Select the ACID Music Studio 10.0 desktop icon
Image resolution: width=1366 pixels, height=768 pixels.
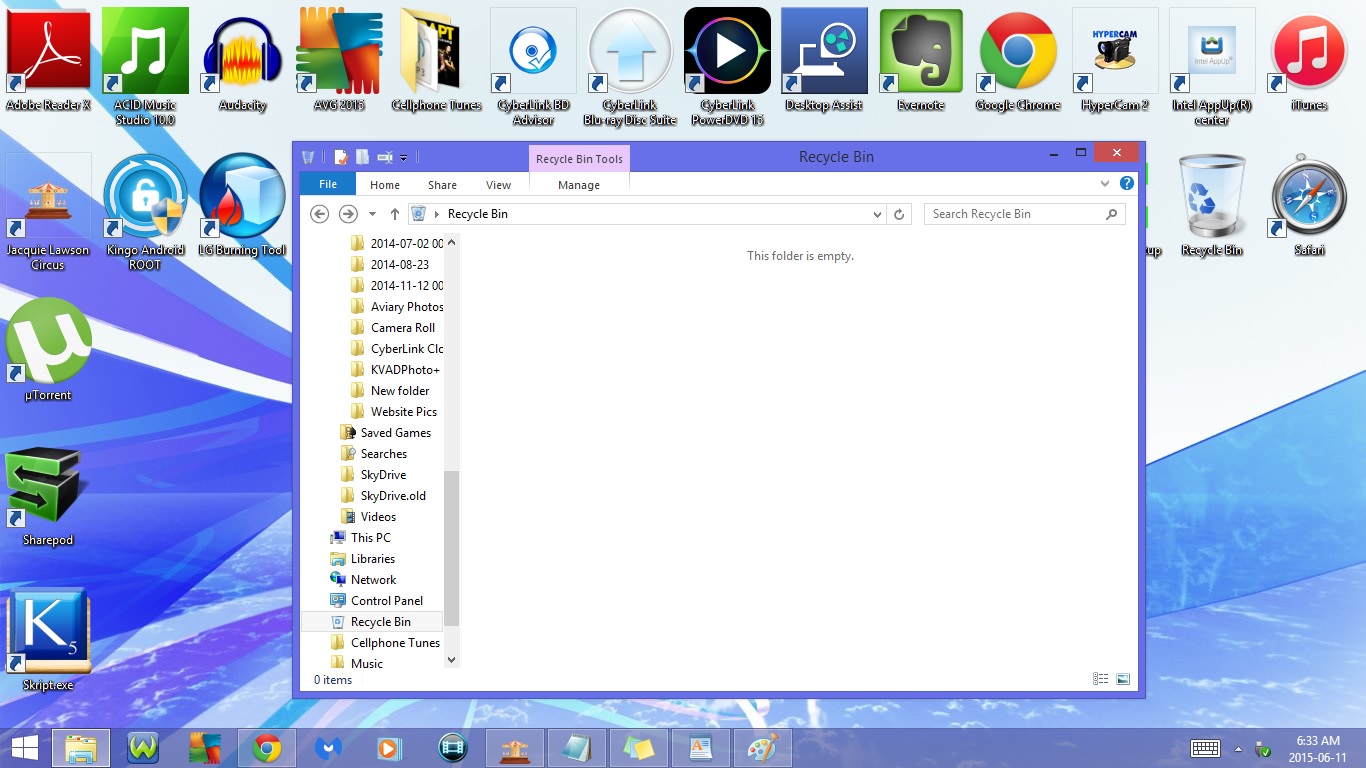(x=146, y=66)
